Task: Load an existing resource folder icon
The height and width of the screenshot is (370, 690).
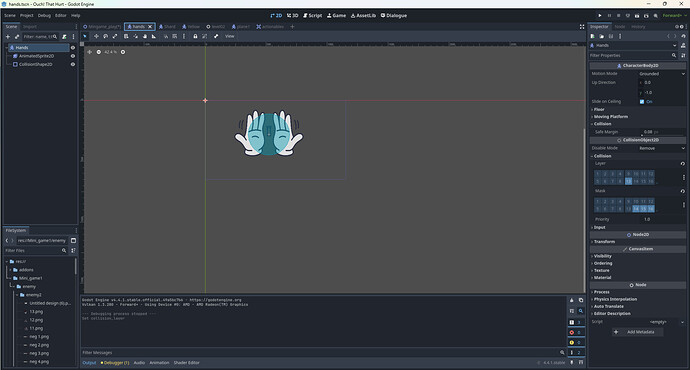Action: pyautogui.click(x=602, y=36)
